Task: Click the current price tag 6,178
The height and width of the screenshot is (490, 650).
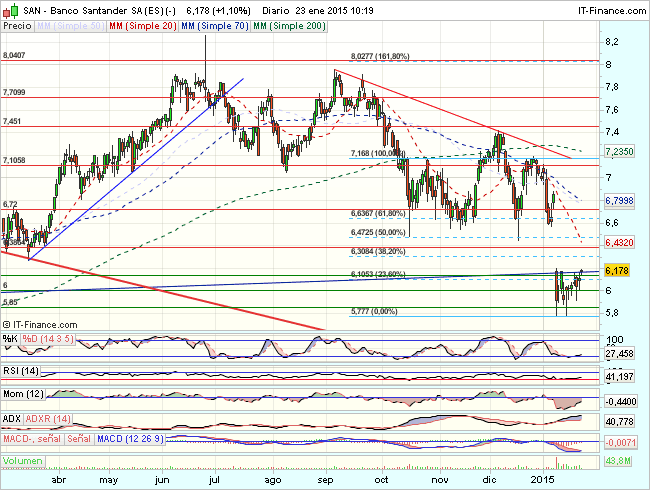Action: [x=617, y=271]
